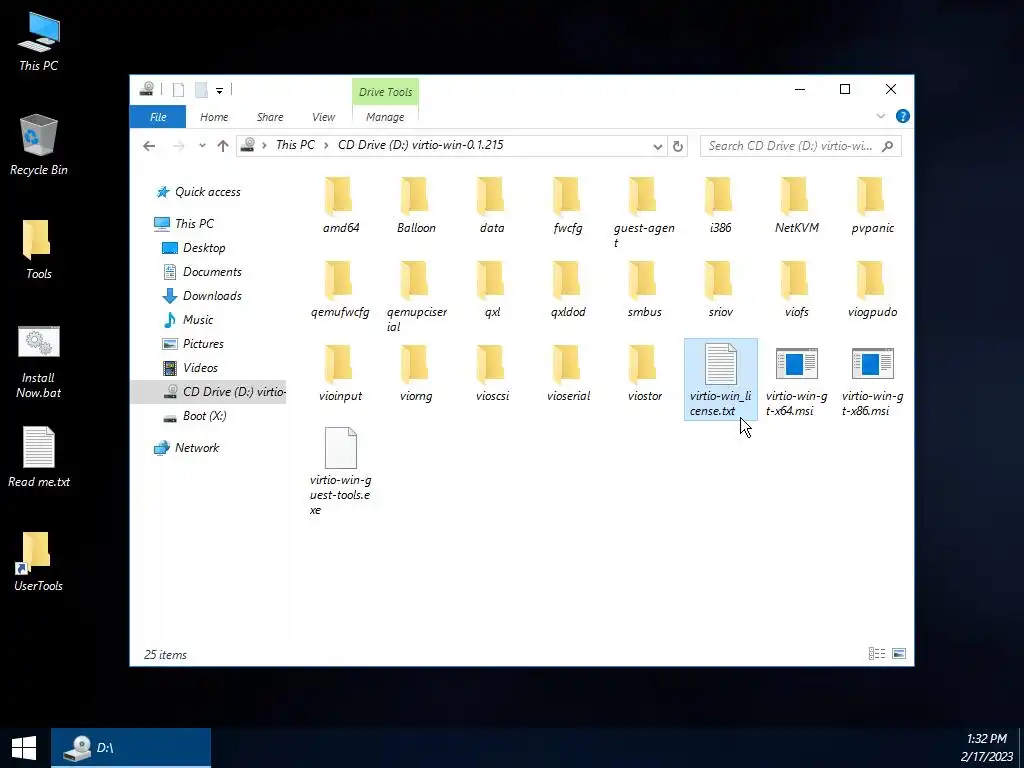Open the Balloon folder
Screen dimensions: 1024x768
[416, 204]
